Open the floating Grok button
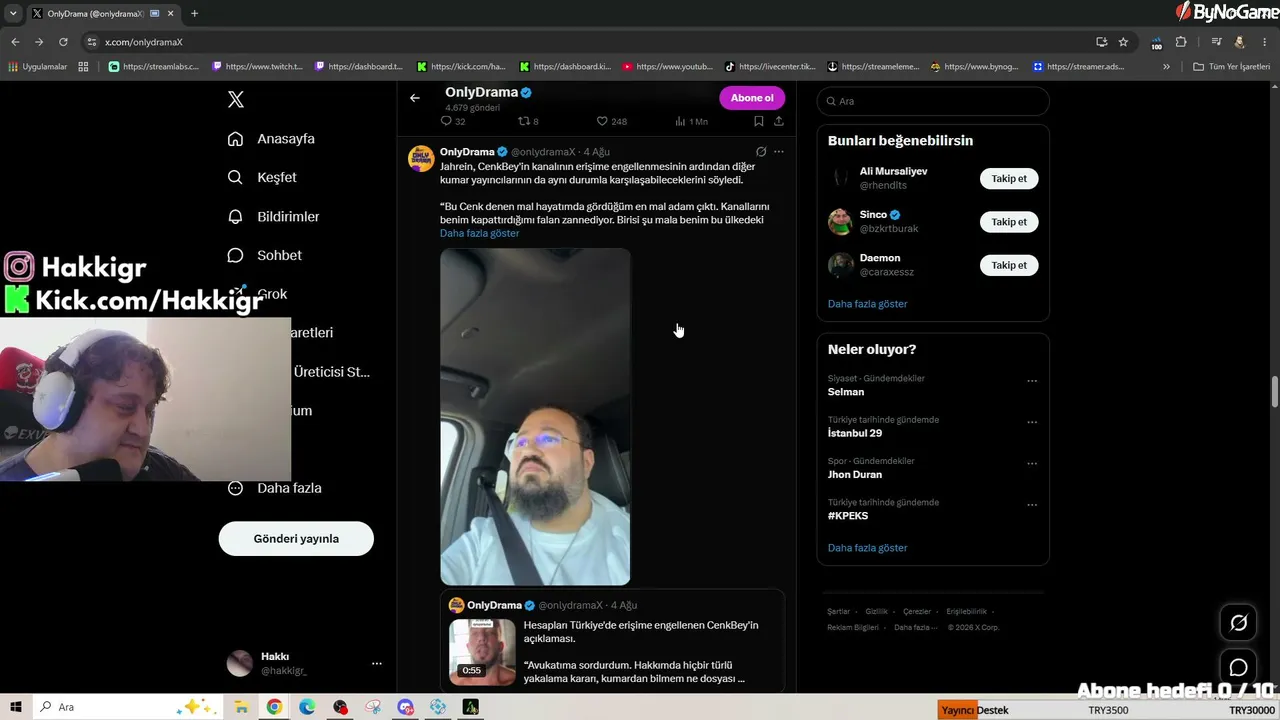Viewport: 1280px width, 720px height. click(x=1238, y=623)
